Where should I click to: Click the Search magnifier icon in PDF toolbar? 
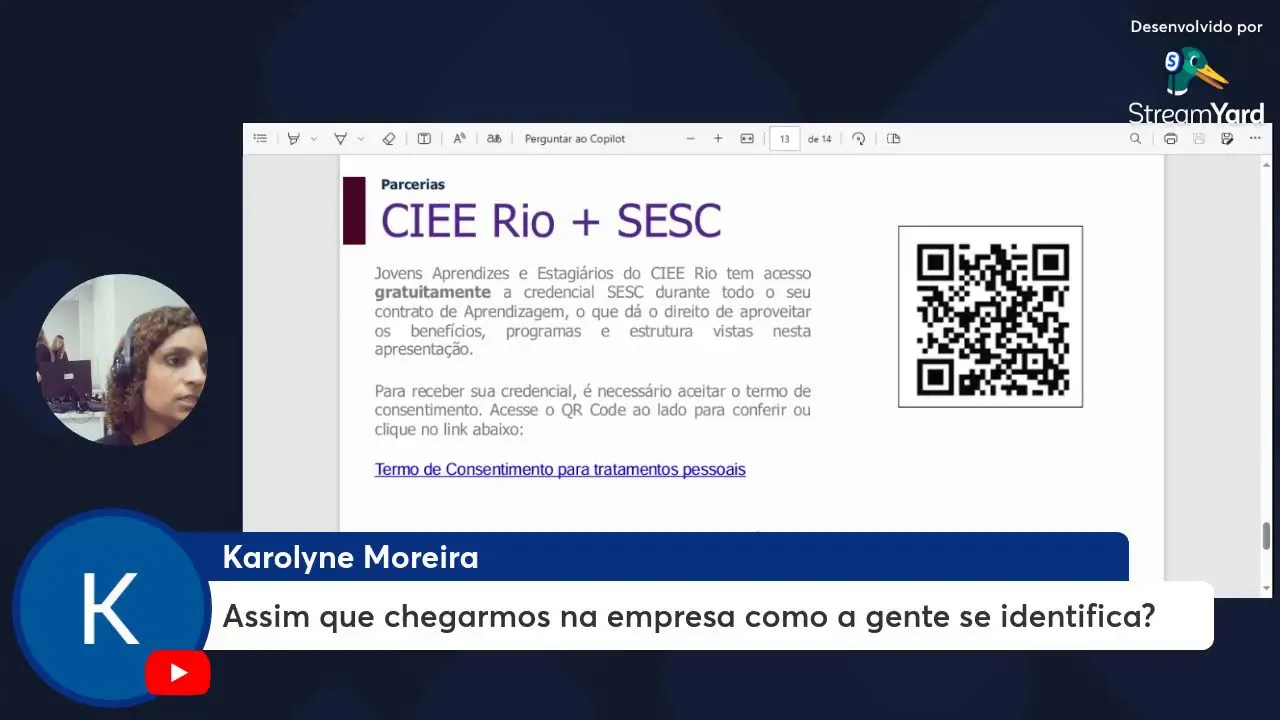1135,139
